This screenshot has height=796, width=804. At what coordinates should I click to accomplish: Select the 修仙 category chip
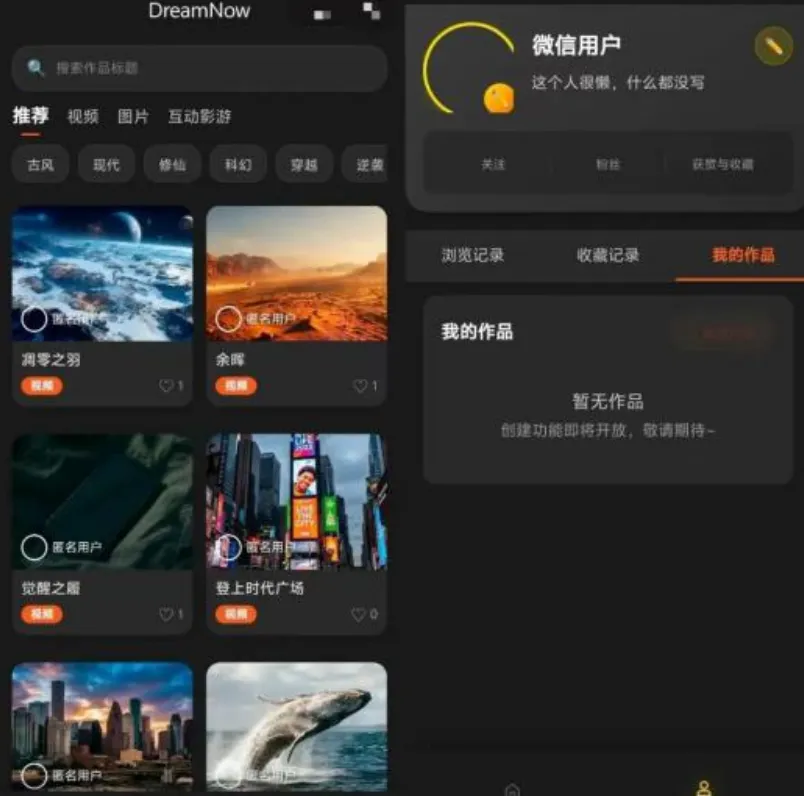click(172, 164)
